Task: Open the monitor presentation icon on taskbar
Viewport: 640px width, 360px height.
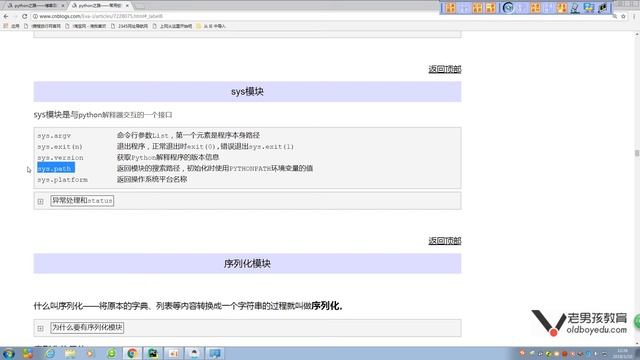Action: point(215,353)
